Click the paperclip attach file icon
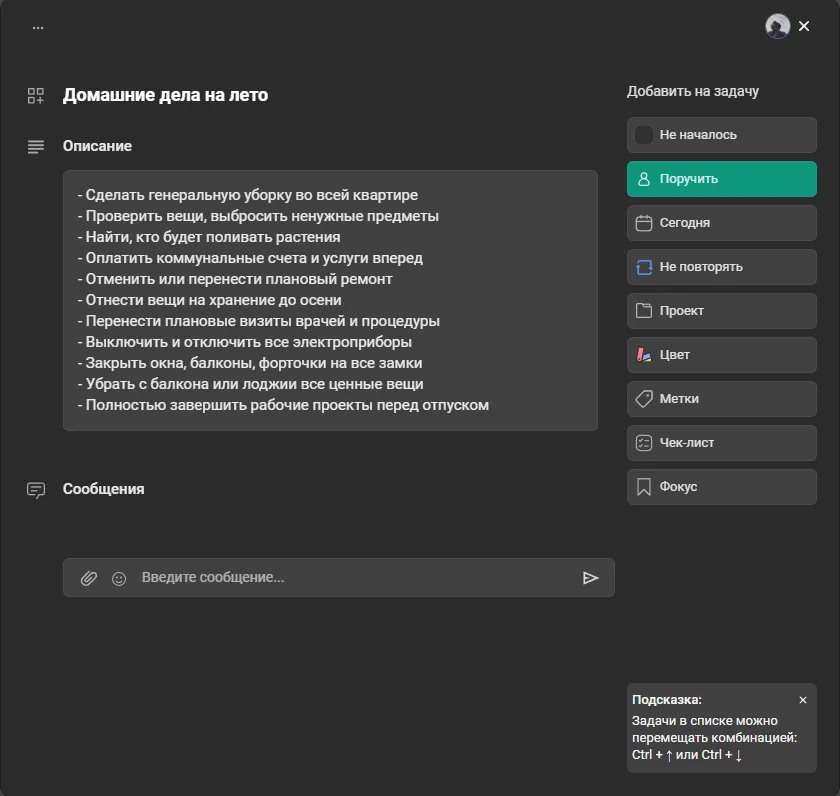The image size is (840, 796). coord(89,578)
